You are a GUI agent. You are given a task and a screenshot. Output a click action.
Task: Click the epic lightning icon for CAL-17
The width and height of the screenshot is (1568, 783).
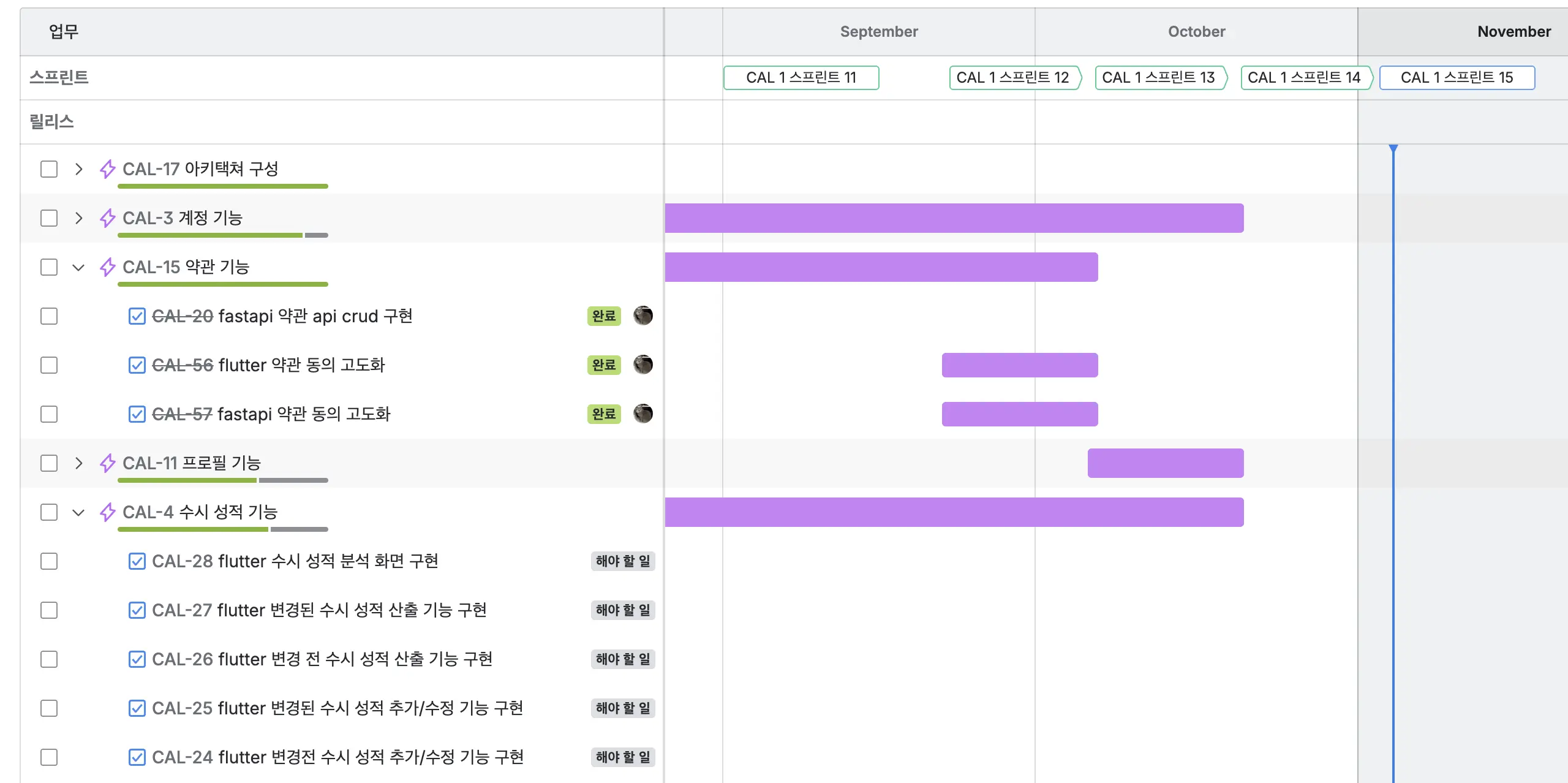[108, 169]
